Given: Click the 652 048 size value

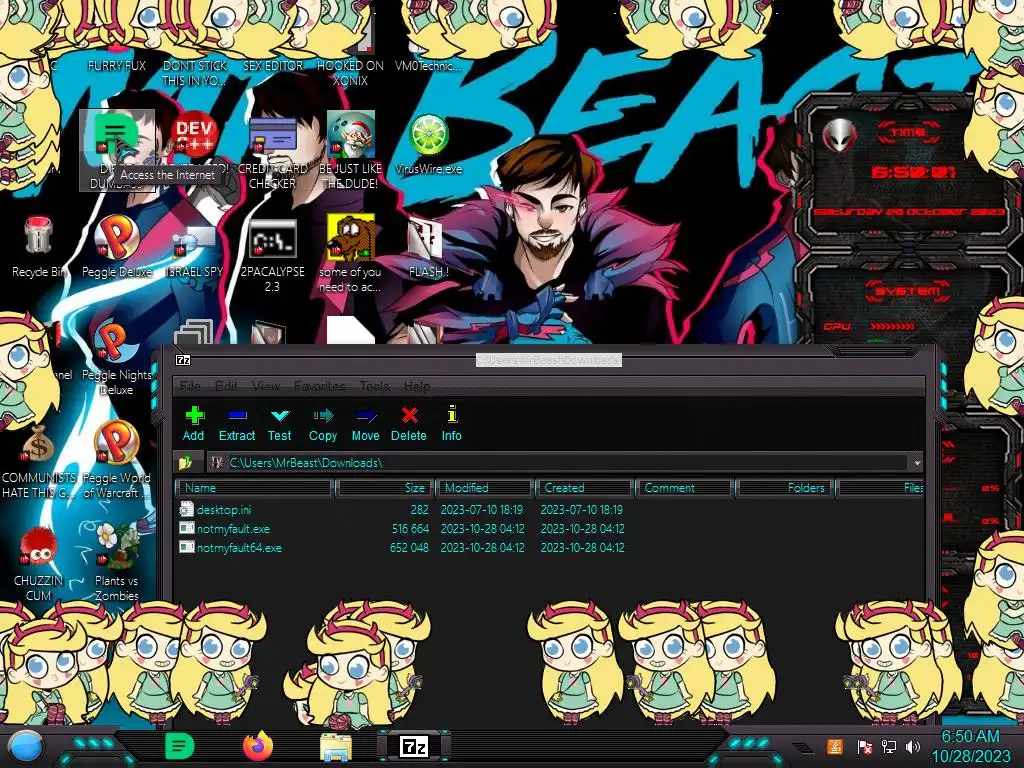Looking at the screenshot, I should [x=409, y=547].
